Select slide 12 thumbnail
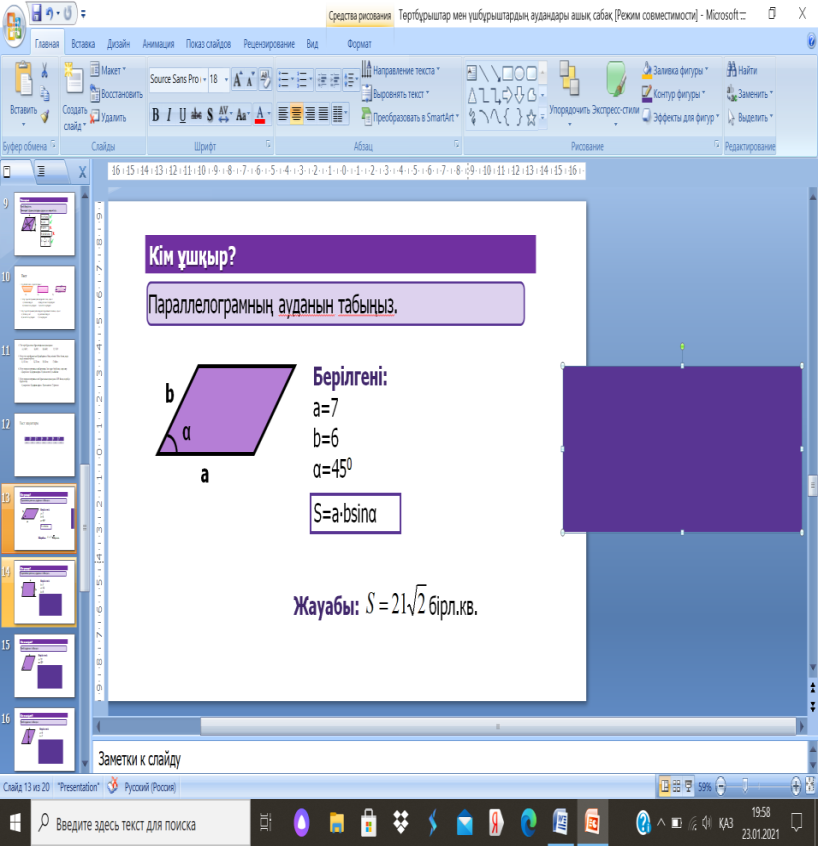The height and width of the screenshot is (846, 818). coord(44,445)
